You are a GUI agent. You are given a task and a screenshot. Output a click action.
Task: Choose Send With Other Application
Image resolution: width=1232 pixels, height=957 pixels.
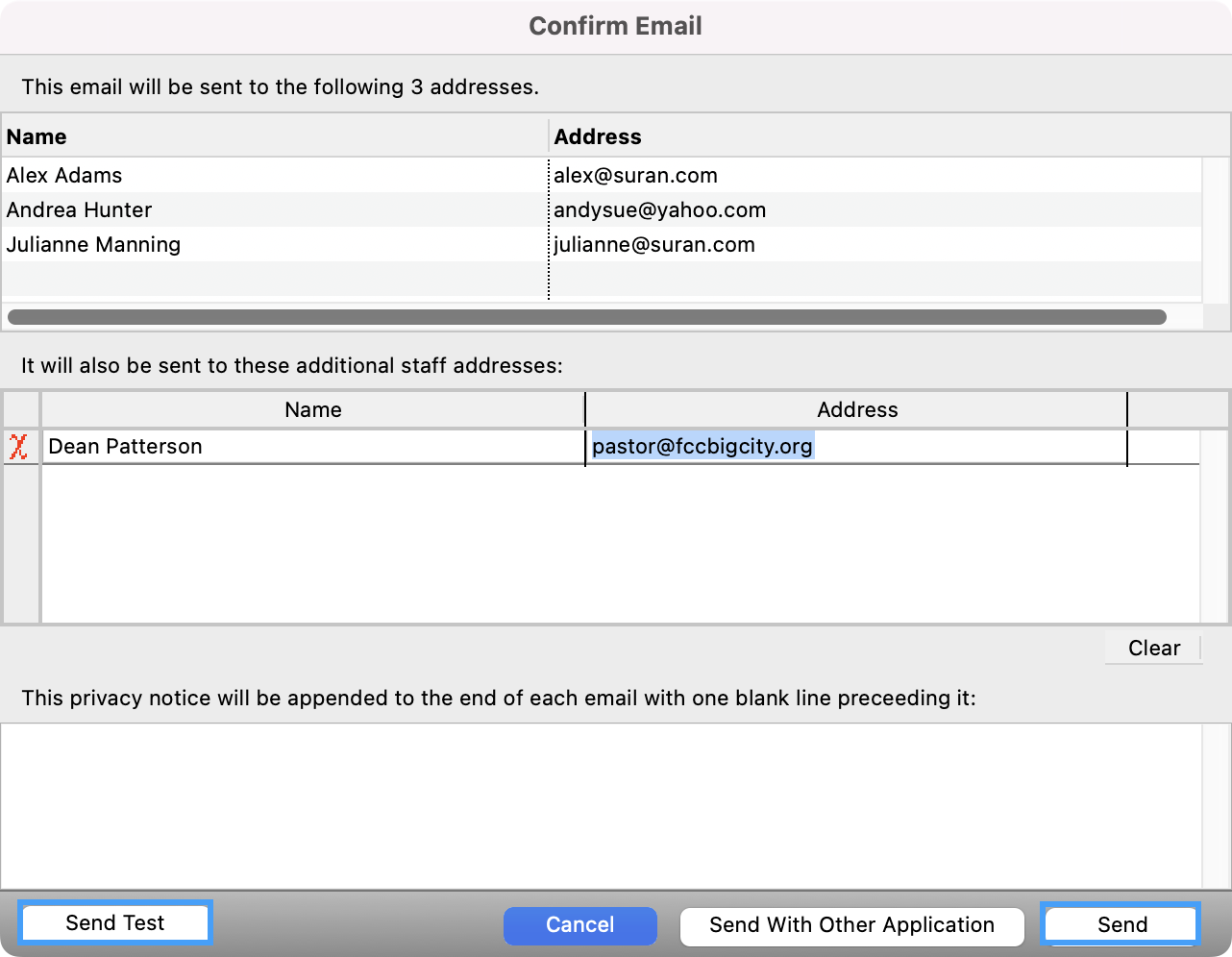851,925
